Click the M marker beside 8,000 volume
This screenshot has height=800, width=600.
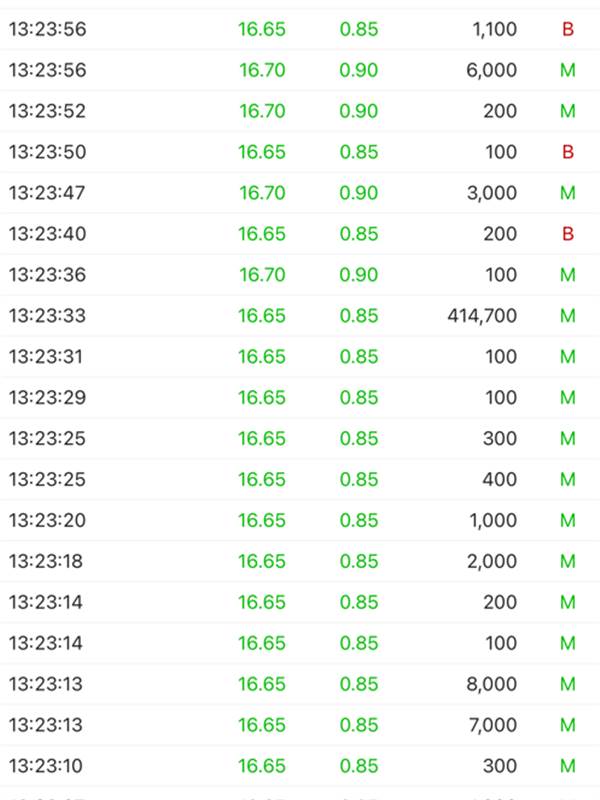click(568, 684)
